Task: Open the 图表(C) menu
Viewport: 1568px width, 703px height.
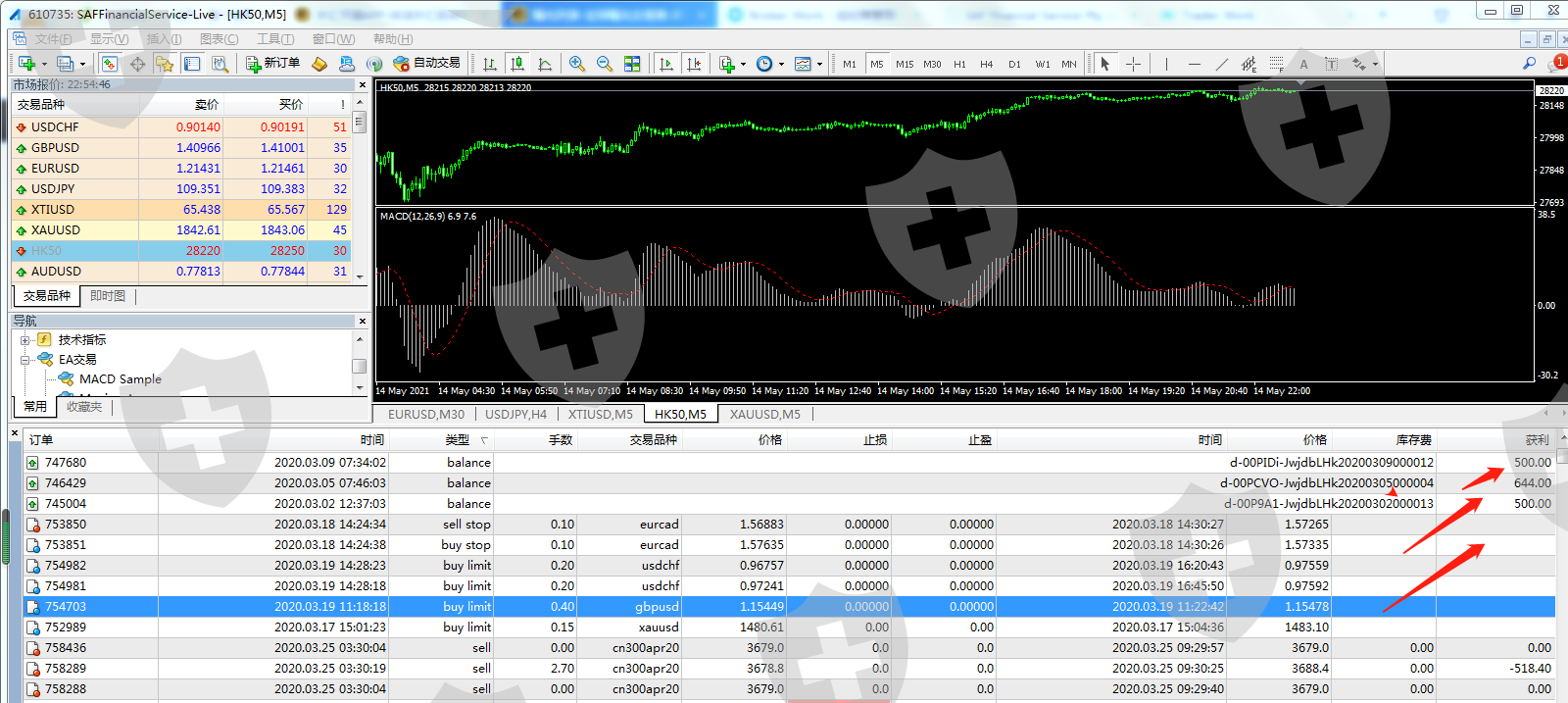Action: (219, 39)
